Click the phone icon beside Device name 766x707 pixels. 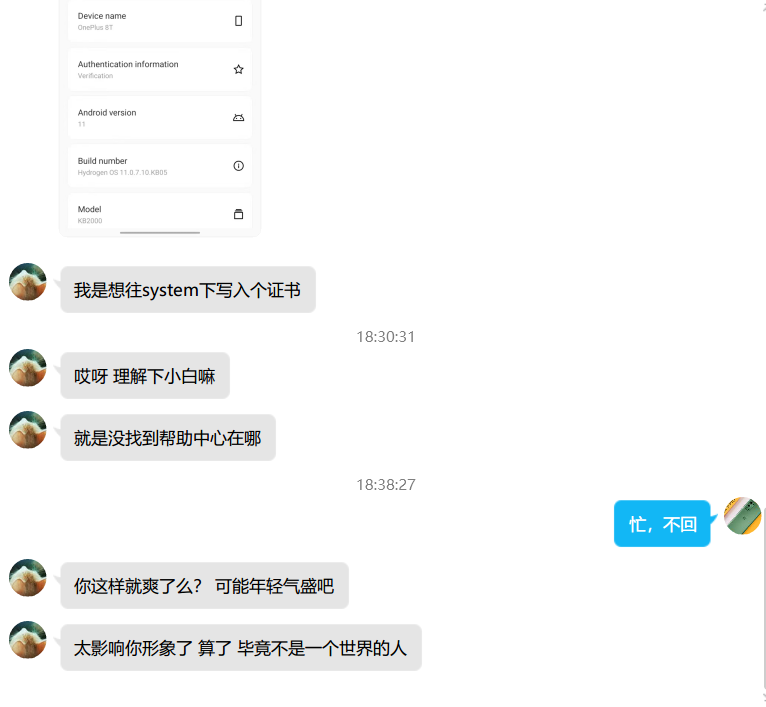tap(238, 21)
